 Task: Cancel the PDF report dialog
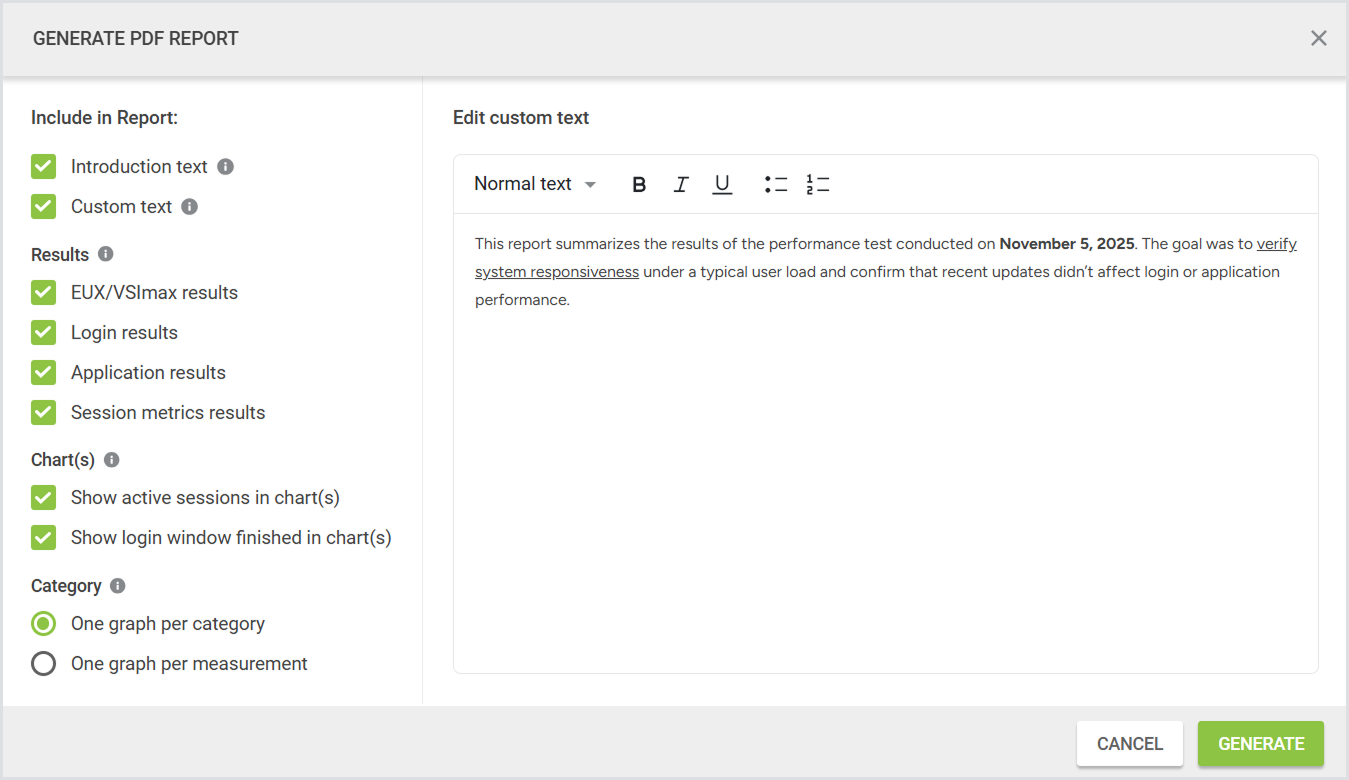pyautogui.click(x=1129, y=744)
